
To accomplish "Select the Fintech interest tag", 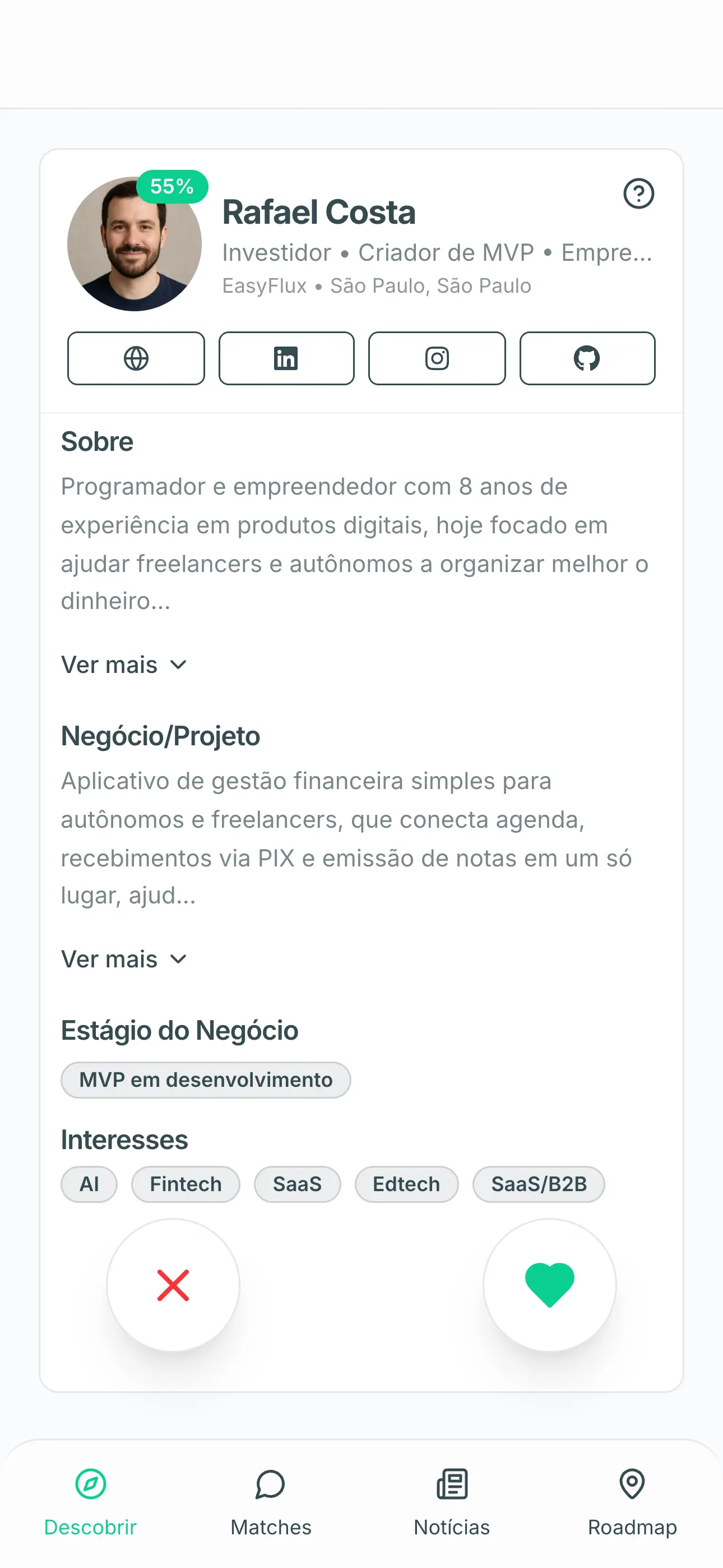I will coord(186,1184).
